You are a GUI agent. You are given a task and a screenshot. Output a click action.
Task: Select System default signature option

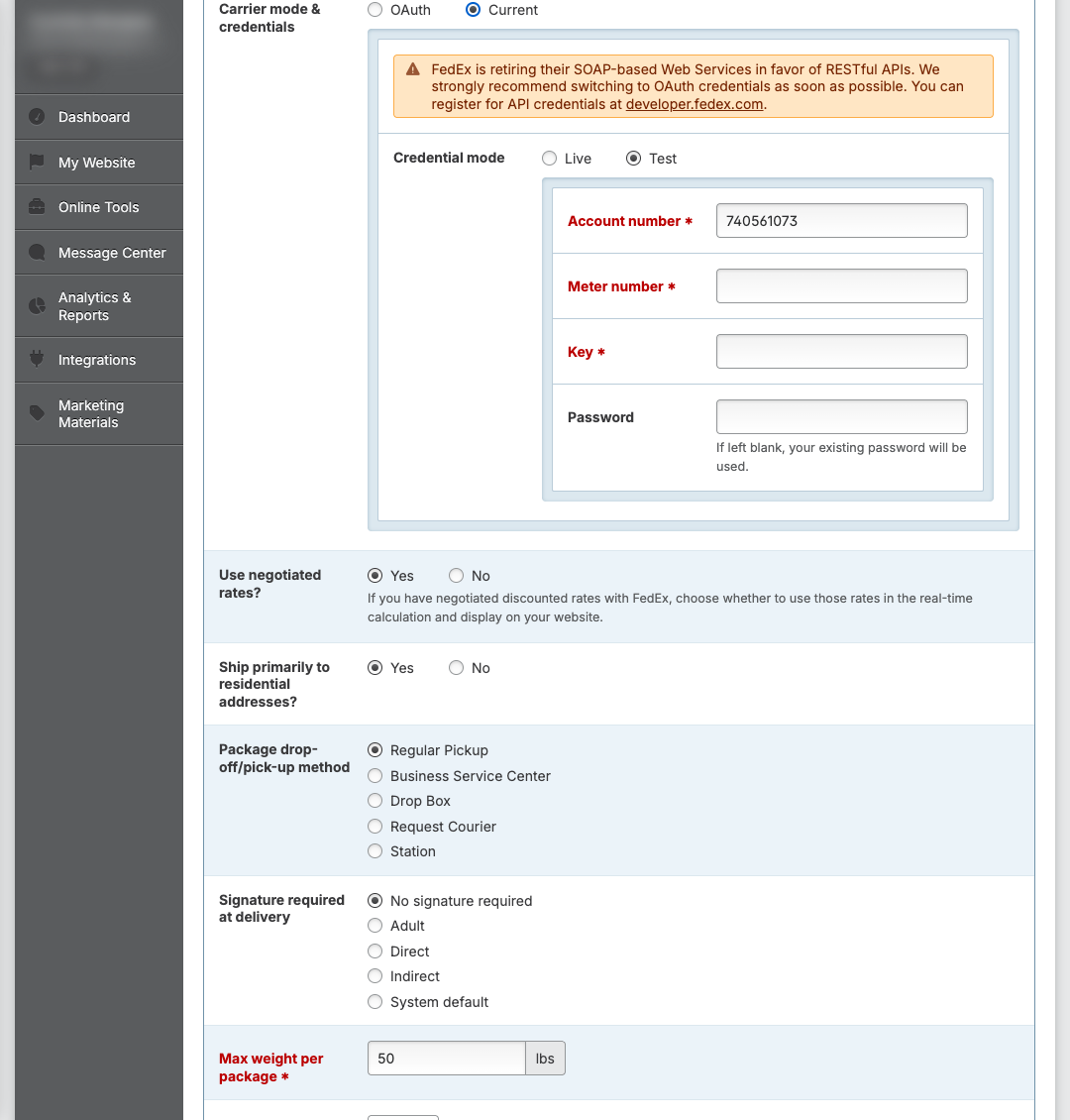[x=374, y=1002]
